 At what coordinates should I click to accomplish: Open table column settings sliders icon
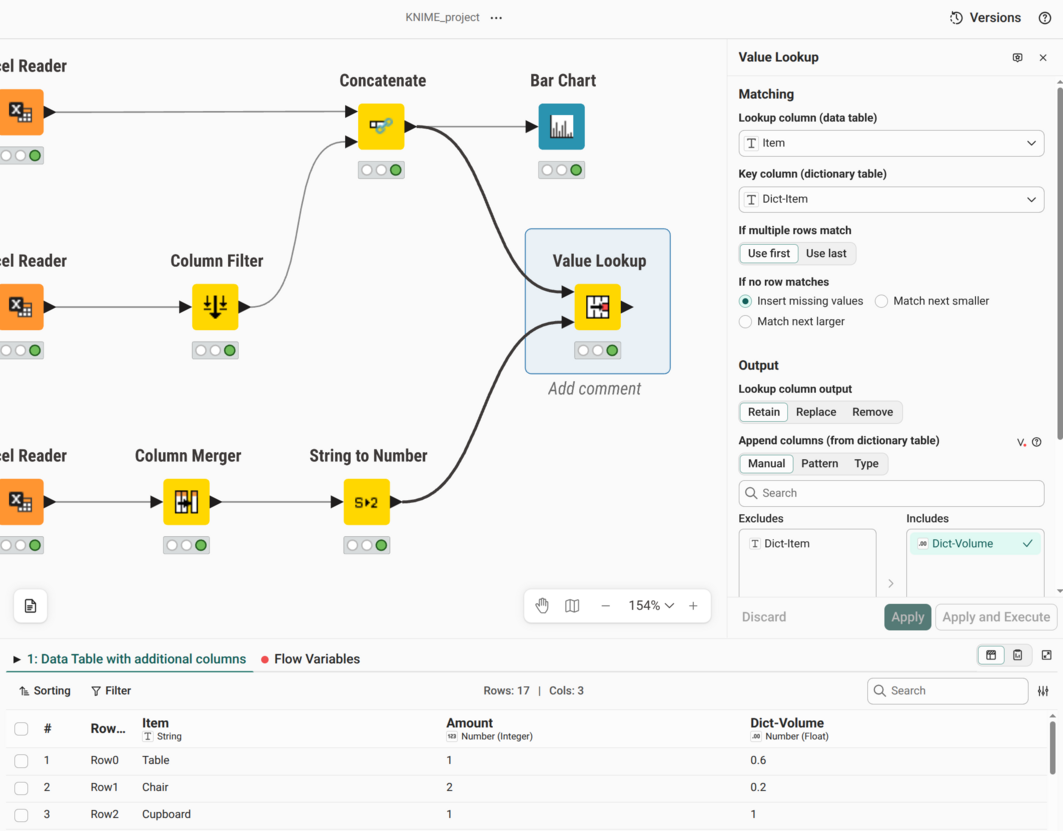(1043, 691)
